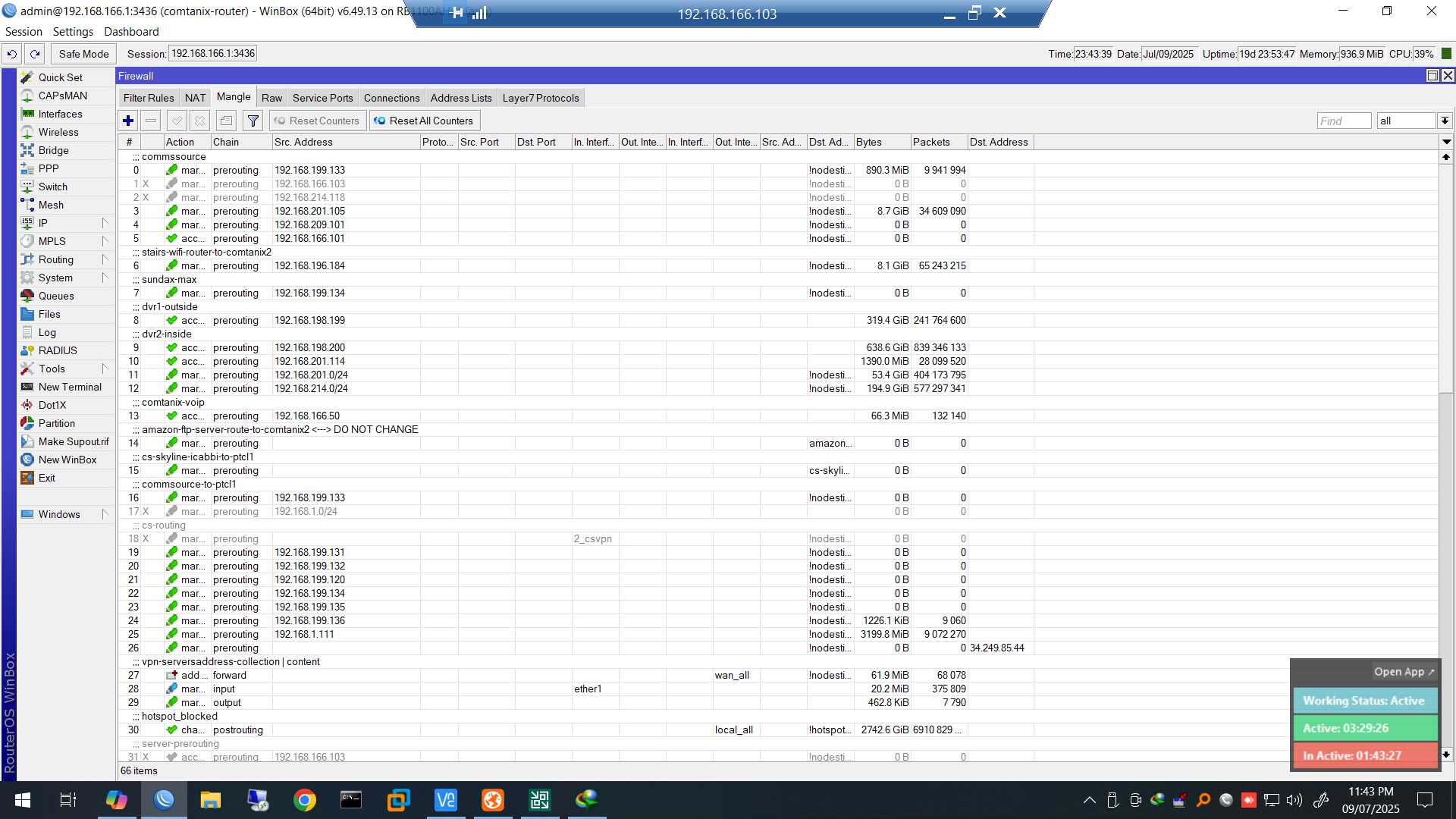Open Chrome from the taskbar
Viewport: 1456px width, 819px height.
coord(305,800)
